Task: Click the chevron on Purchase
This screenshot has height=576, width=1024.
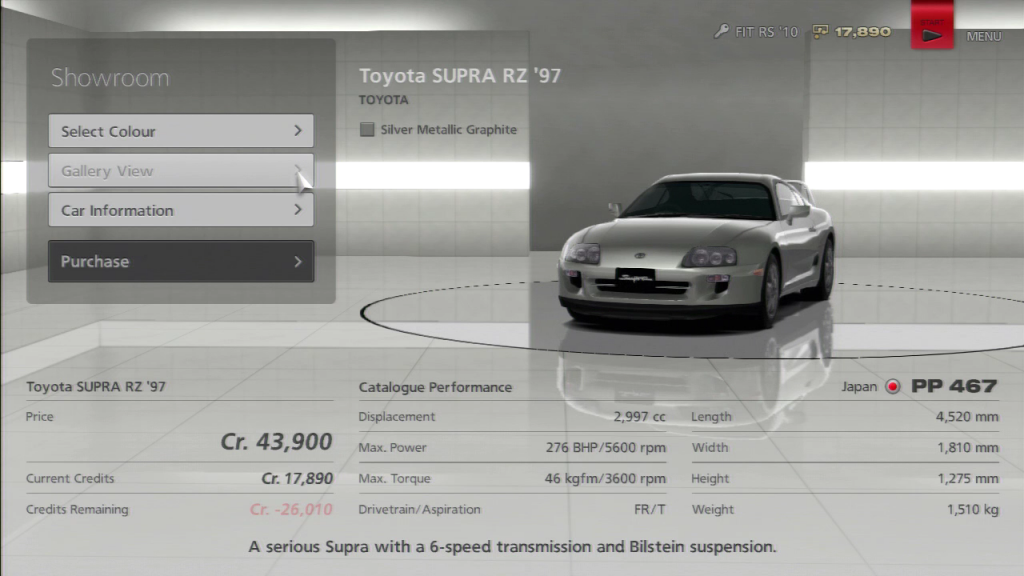Action: click(x=298, y=262)
